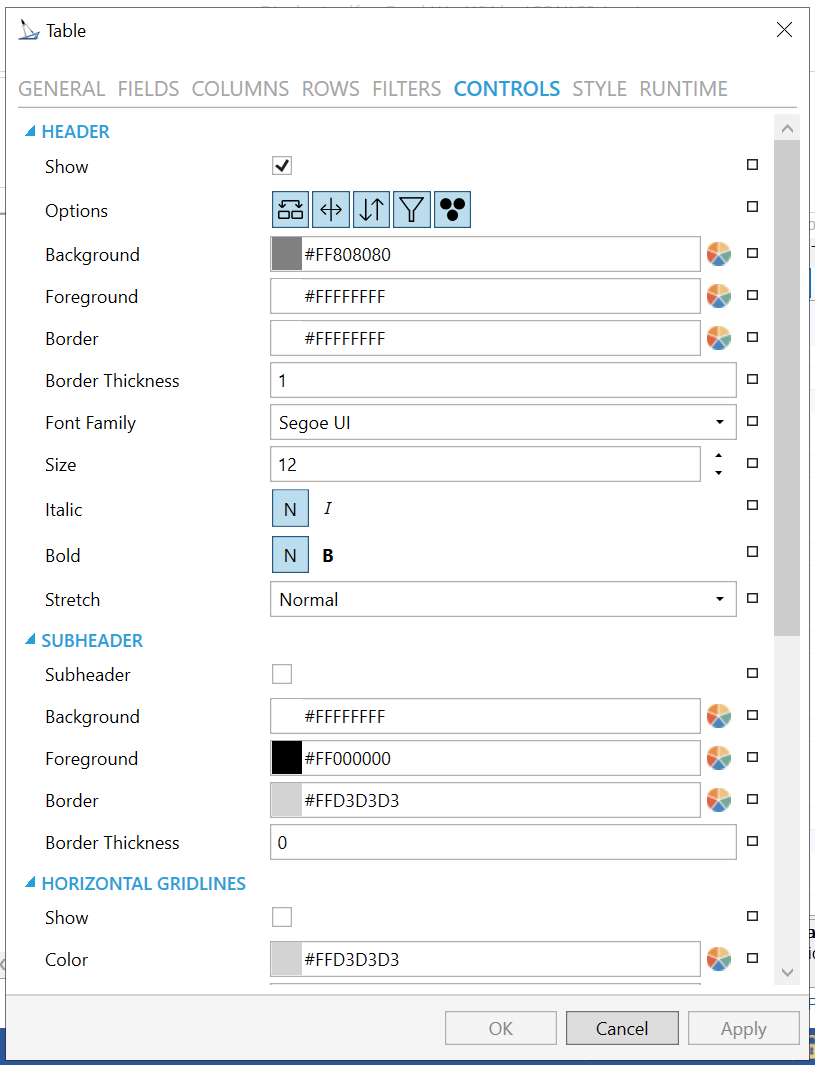Switch to the STYLE tab
Image resolution: width=817 pixels, height=1067 pixels.
pos(599,89)
